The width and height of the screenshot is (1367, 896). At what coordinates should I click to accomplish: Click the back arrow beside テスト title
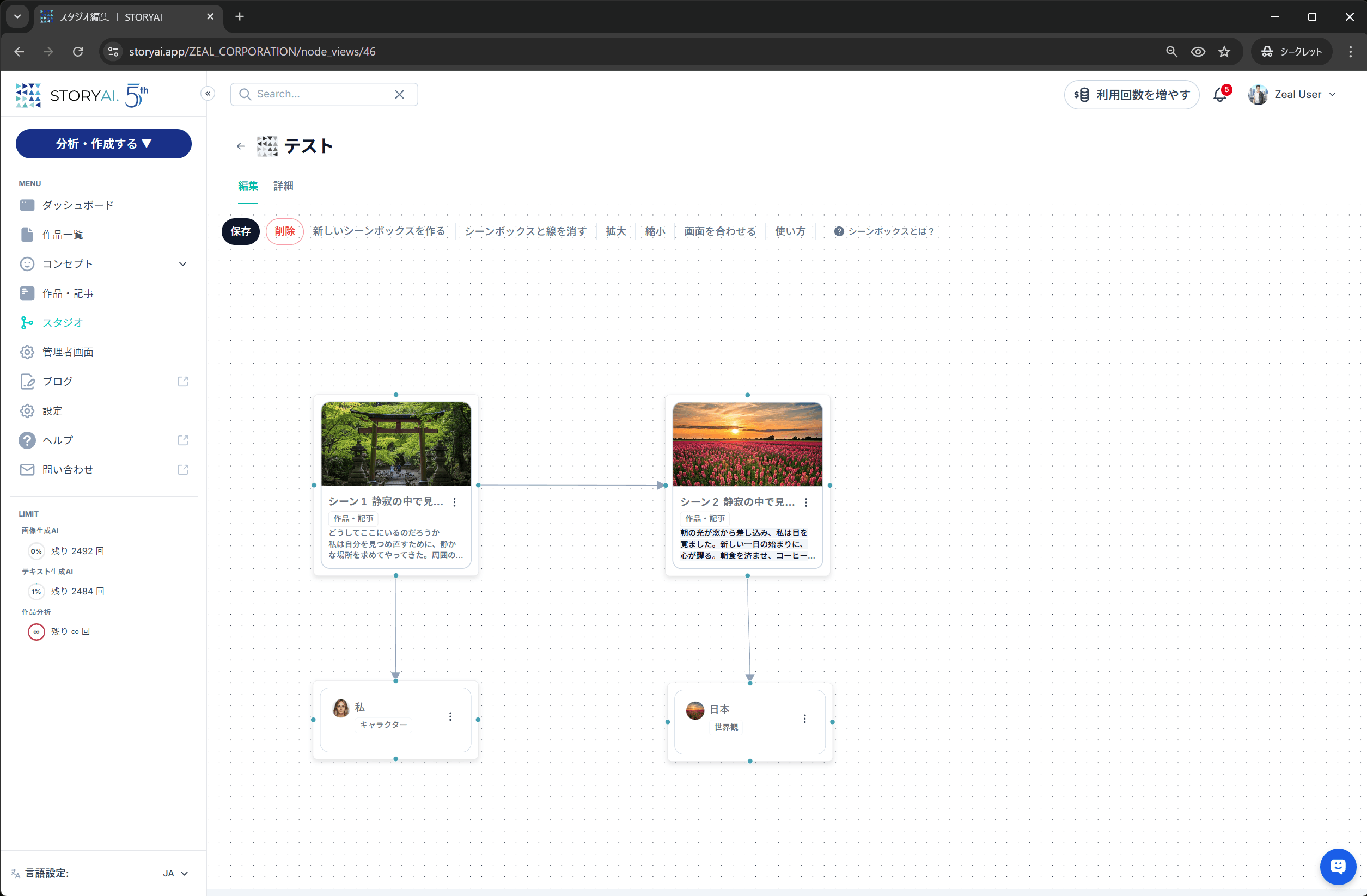click(241, 146)
